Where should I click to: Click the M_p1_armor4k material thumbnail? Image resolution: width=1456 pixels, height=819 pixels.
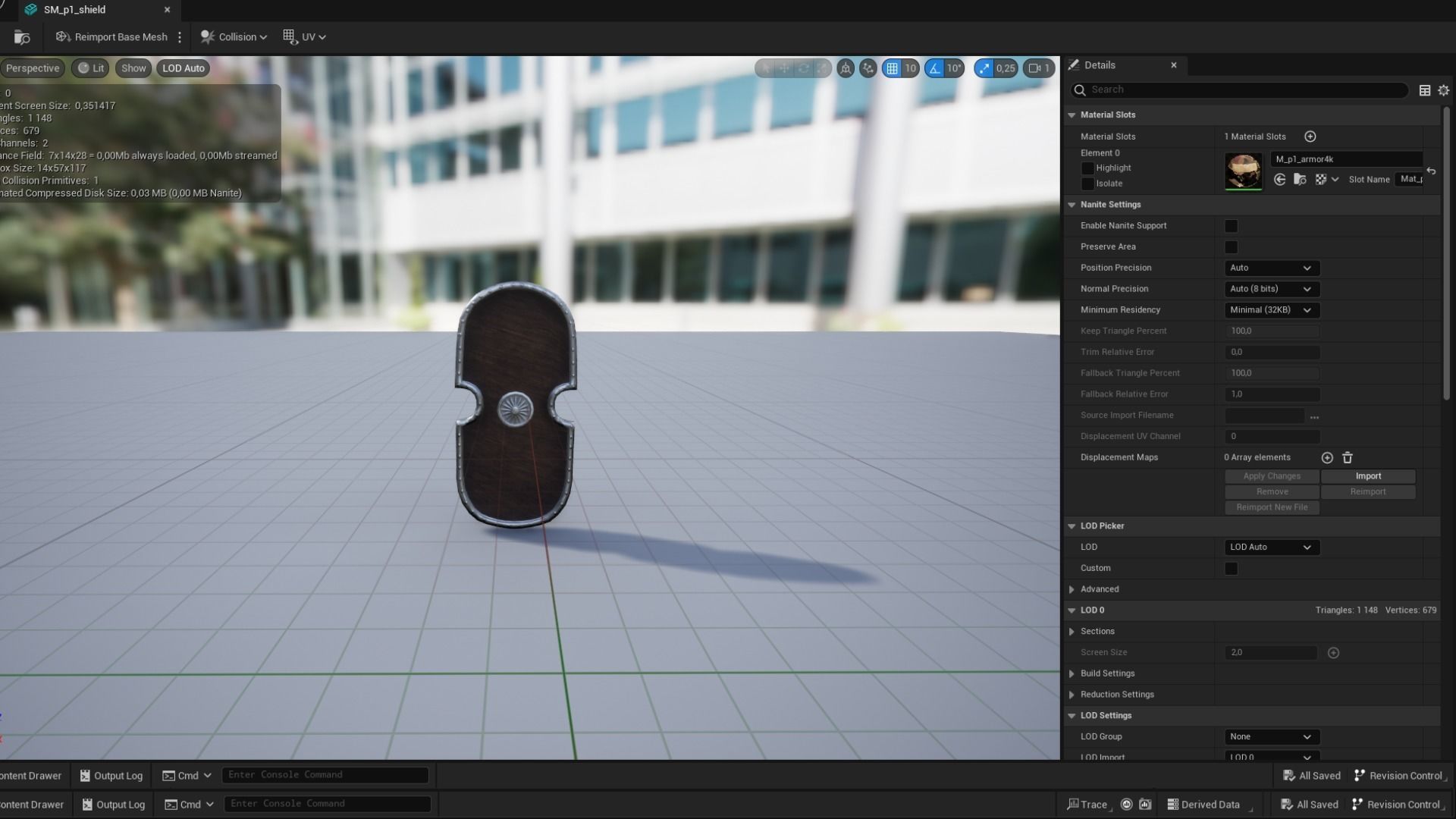click(x=1243, y=171)
